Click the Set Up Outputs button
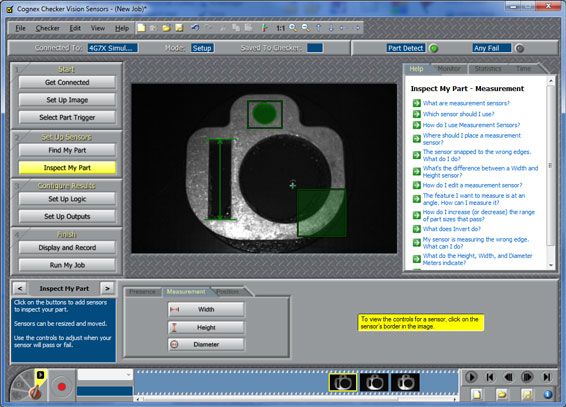The height and width of the screenshot is (407, 566). pos(67,216)
